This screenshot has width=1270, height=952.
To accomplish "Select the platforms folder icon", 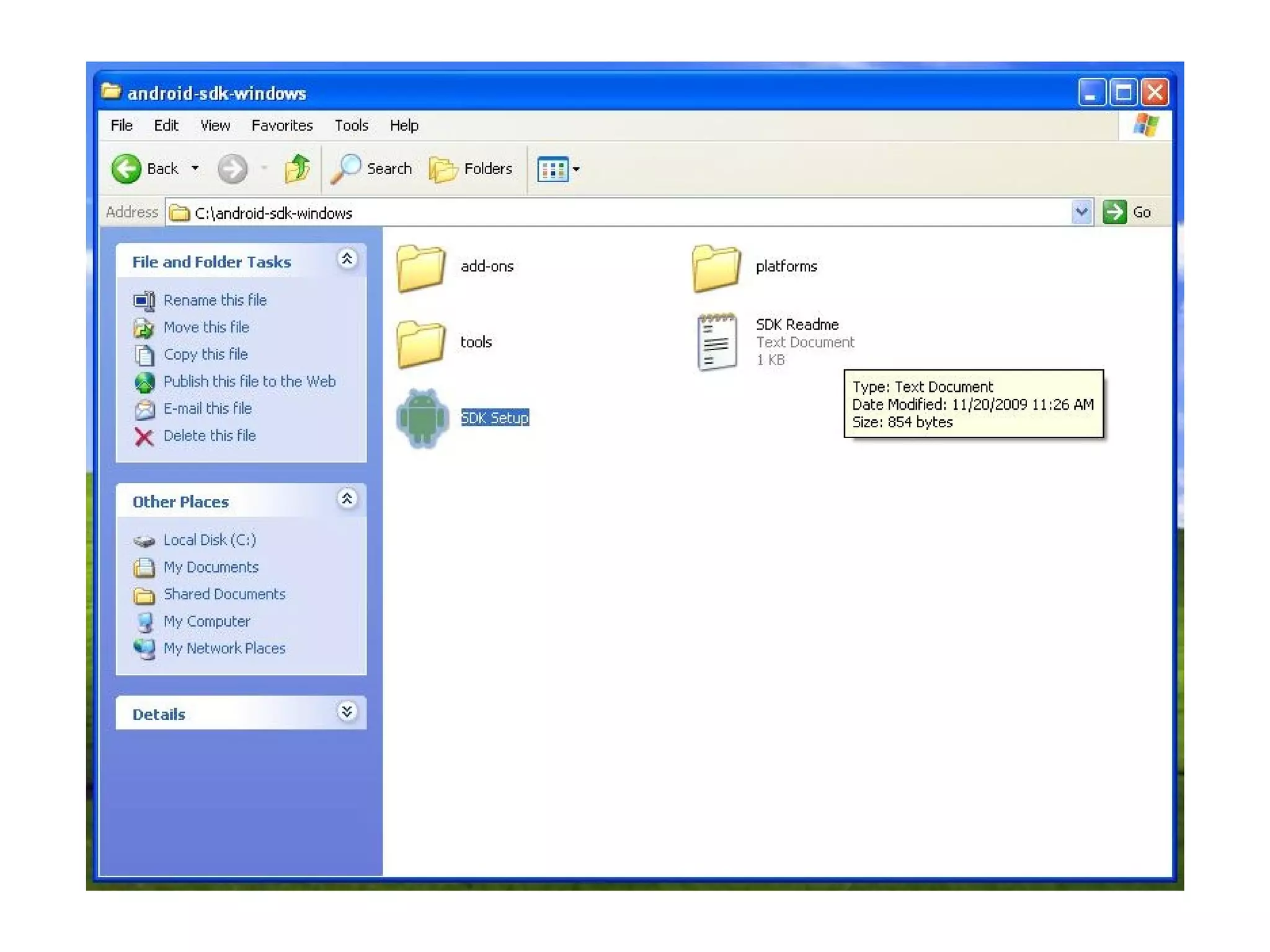I will tap(716, 267).
